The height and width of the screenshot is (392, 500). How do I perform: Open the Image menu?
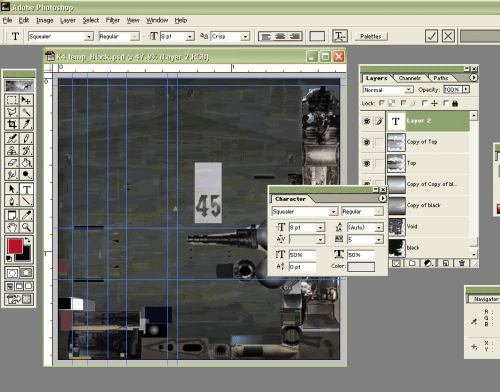pos(45,20)
